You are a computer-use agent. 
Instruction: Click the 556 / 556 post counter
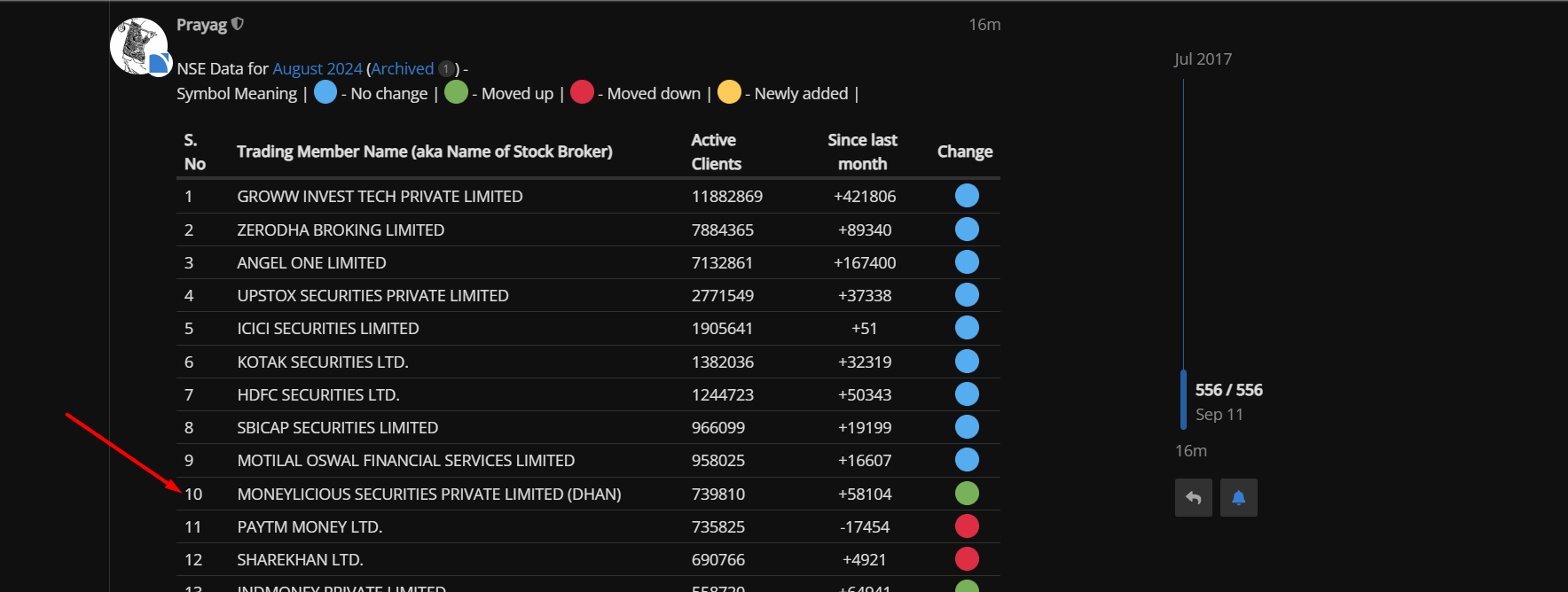point(1228,390)
